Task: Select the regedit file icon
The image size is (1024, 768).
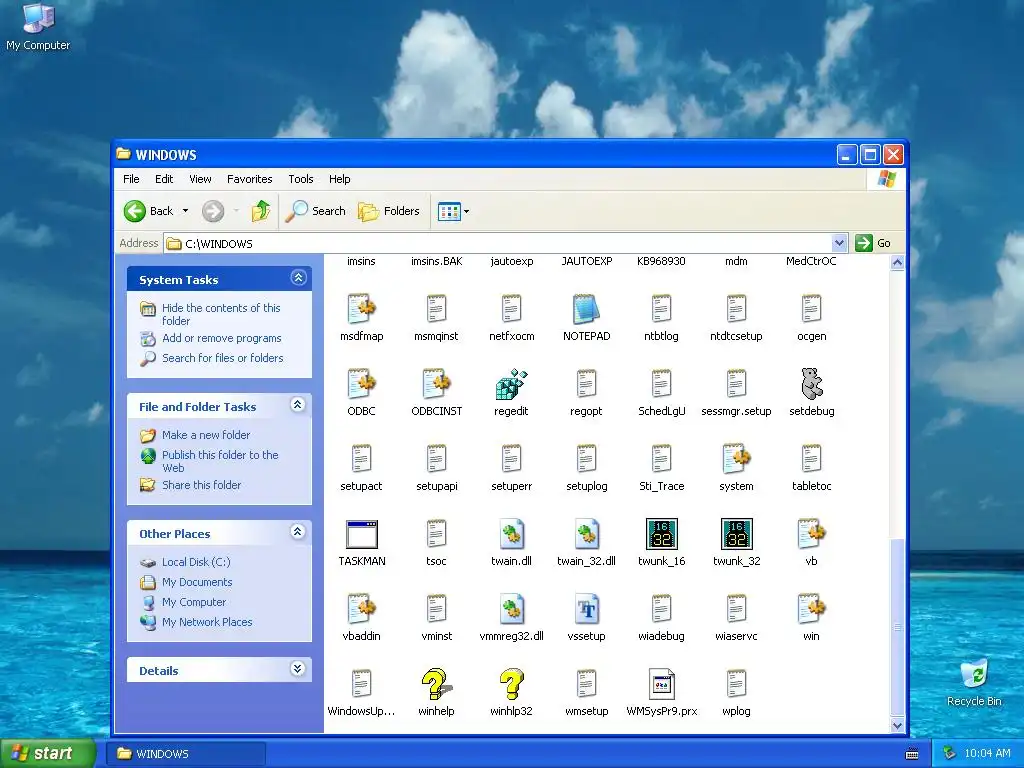Action: (x=511, y=384)
